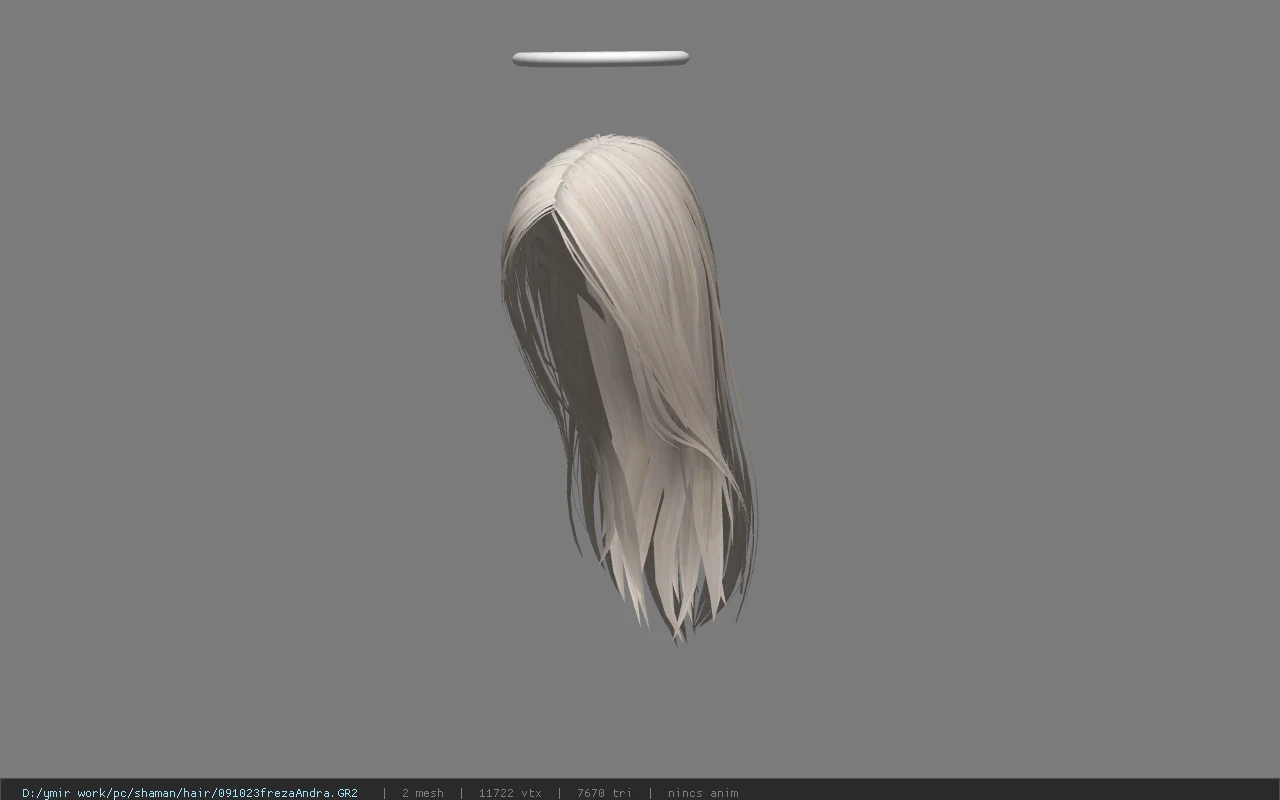Click the file path ending in 091023frezaAndra.GR2

190,793
